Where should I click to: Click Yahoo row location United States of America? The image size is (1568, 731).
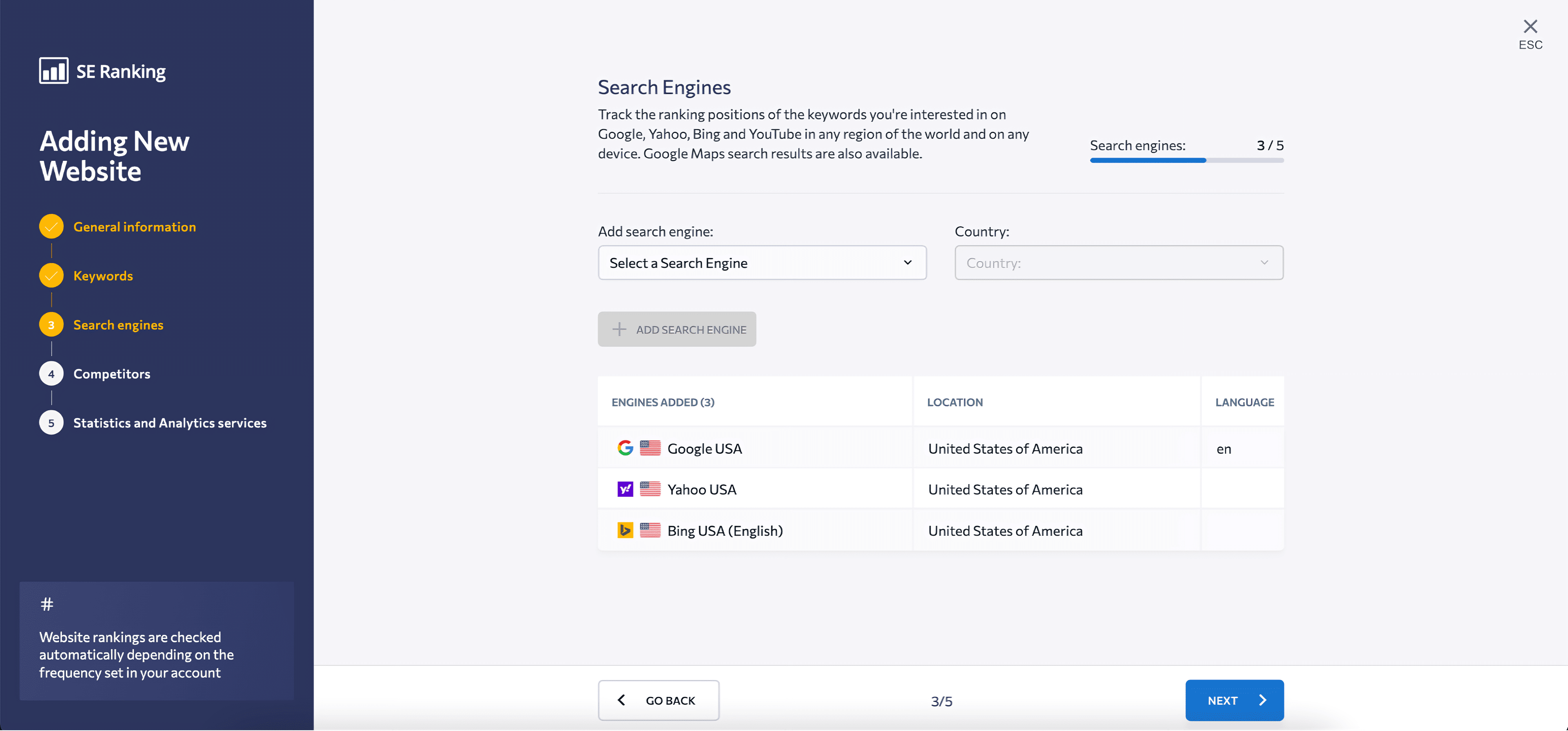coord(1005,489)
